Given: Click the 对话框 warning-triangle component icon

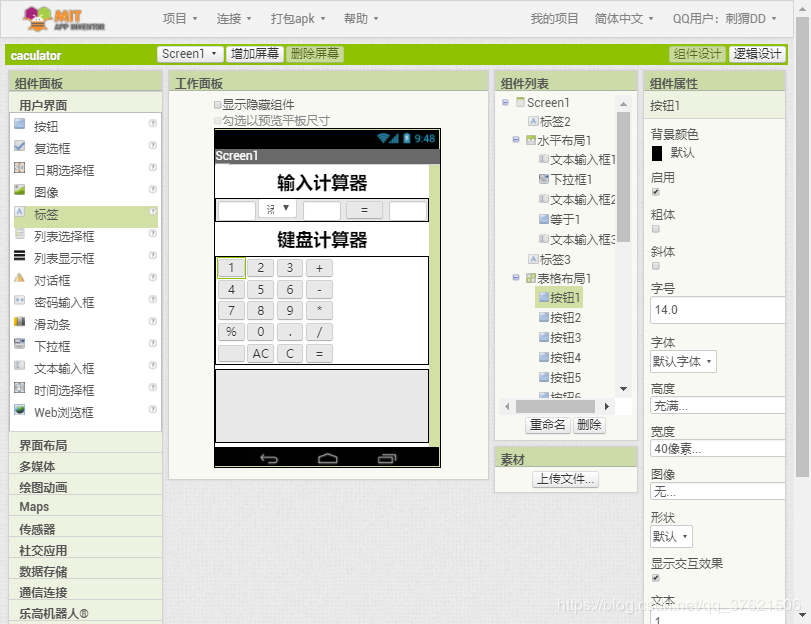Looking at the screenshot, I should pos(20,279).
